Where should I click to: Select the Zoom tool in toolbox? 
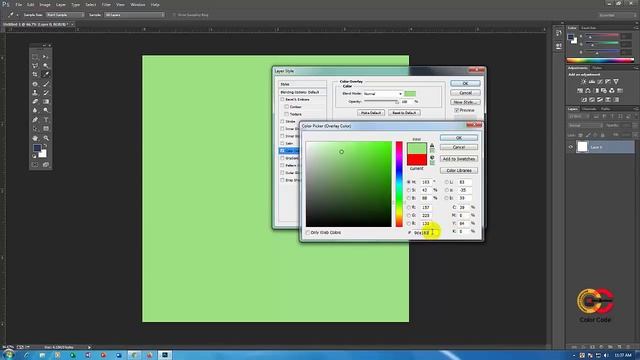click(x=46, y=138)
